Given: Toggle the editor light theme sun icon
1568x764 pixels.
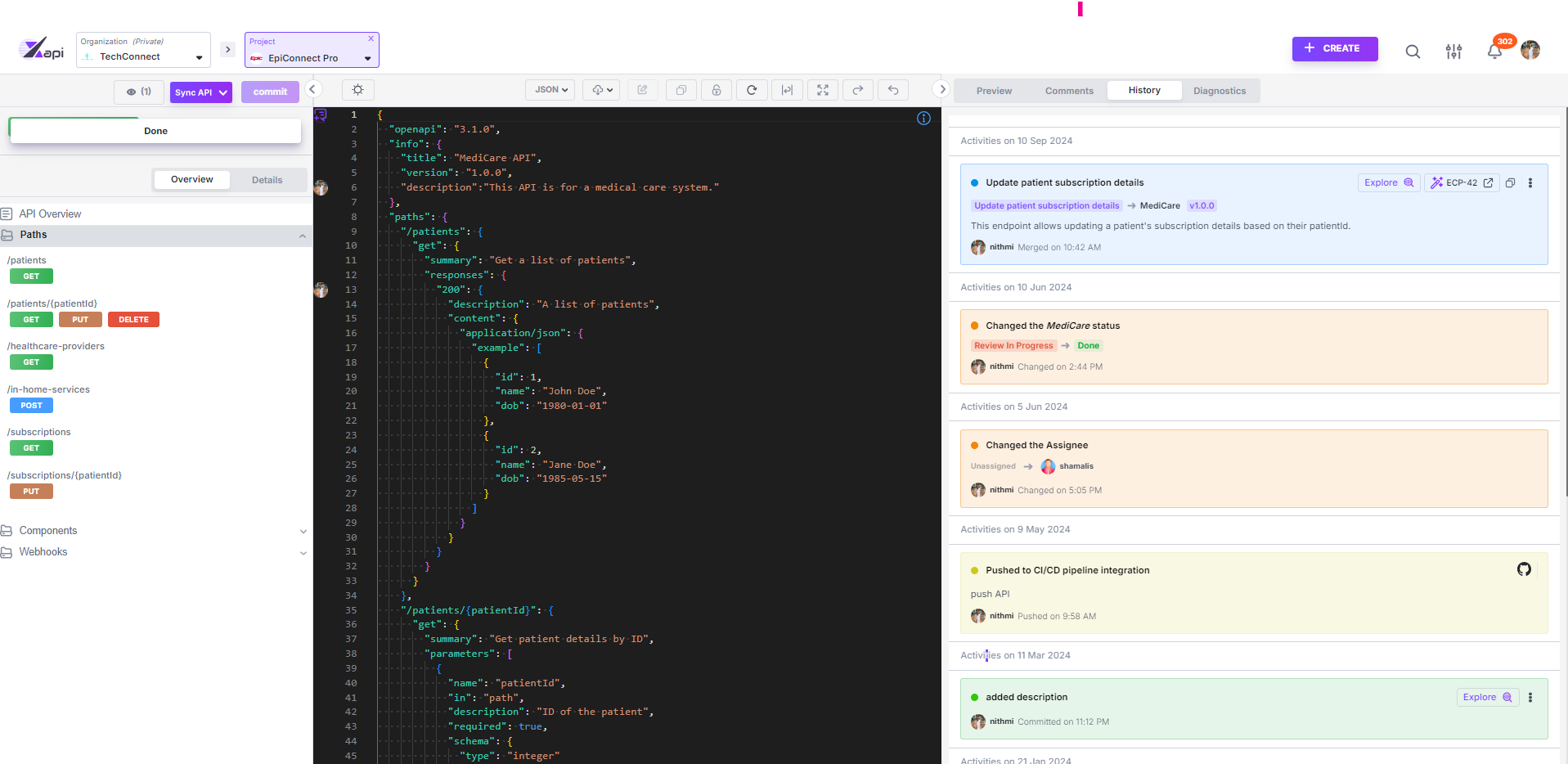Looking at the screenshot, I should (x=357, y=90).
